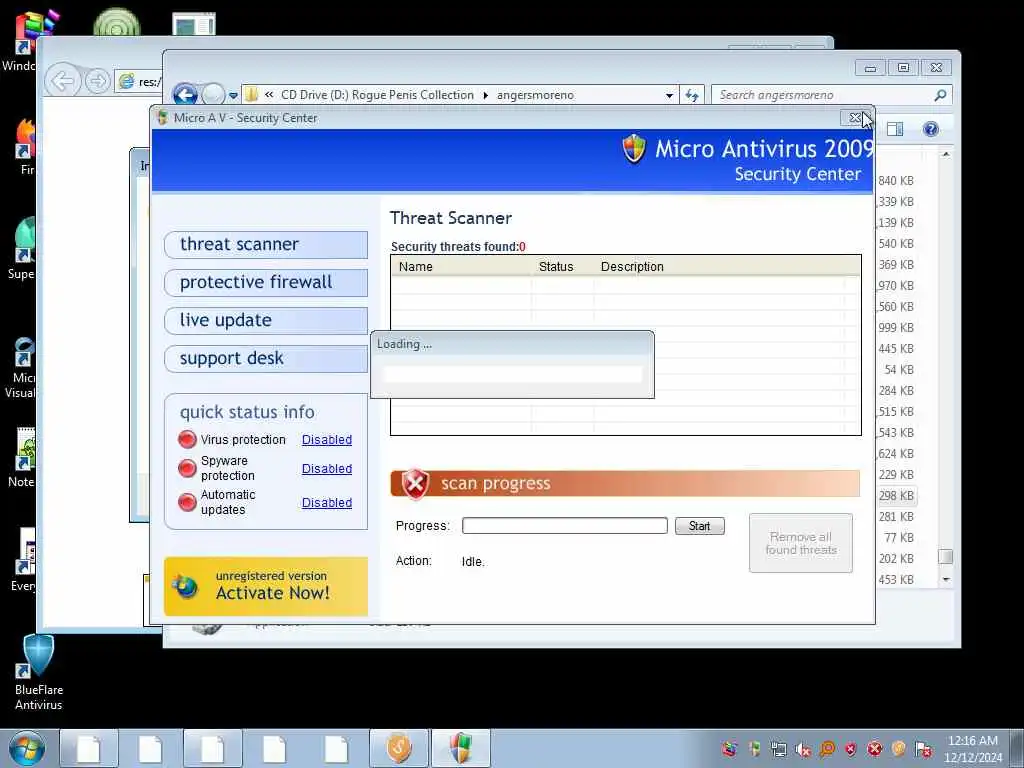Screen dimensions: 1024x768
Task: Click the Micro A V title bar icon
Action: (x=162, y=118)
